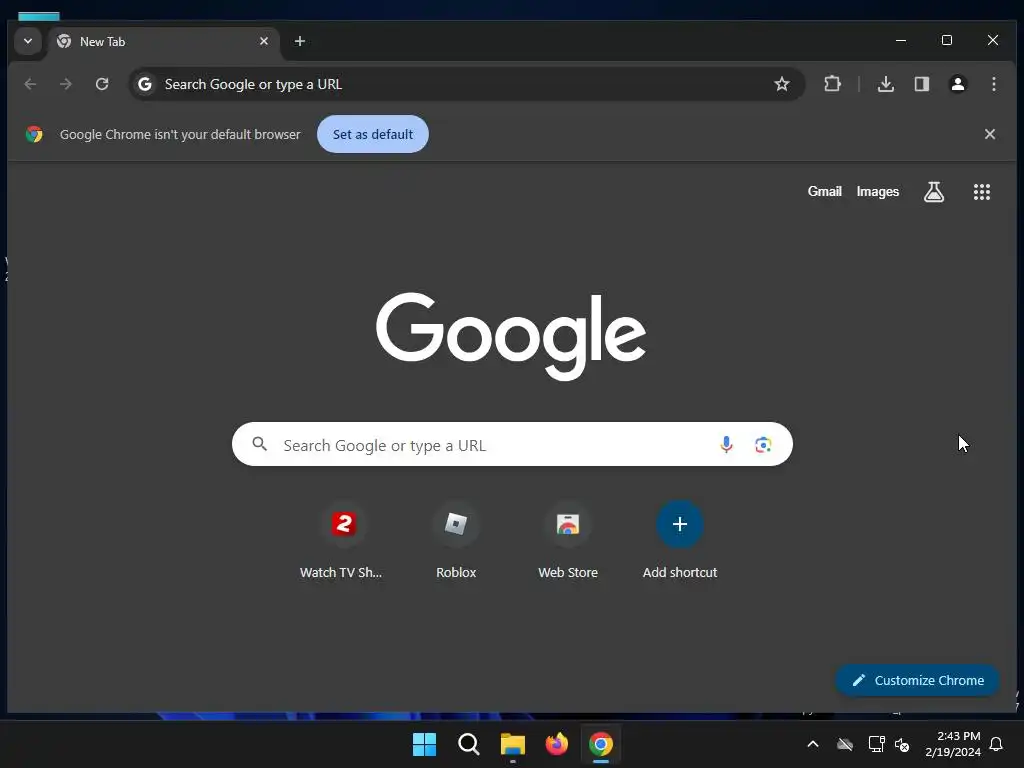The width and height of the screenshot is (1024, 768).
Task: Open the Windows Start menu
Action: (424, 744)
